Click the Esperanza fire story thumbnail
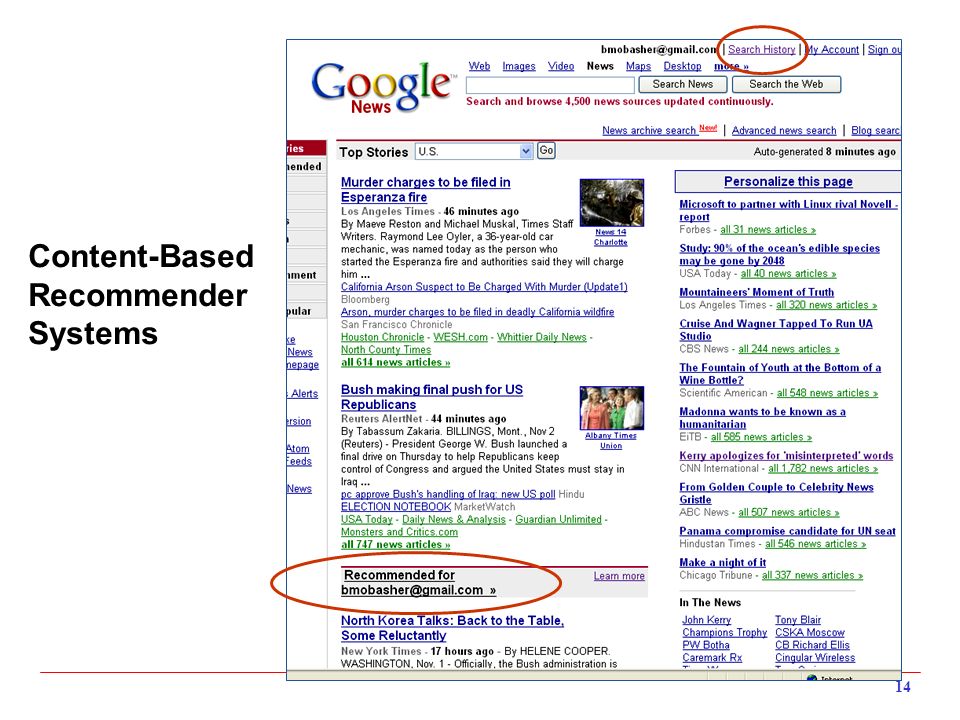This screenshot has width=960, height=720. coord(611,203)
